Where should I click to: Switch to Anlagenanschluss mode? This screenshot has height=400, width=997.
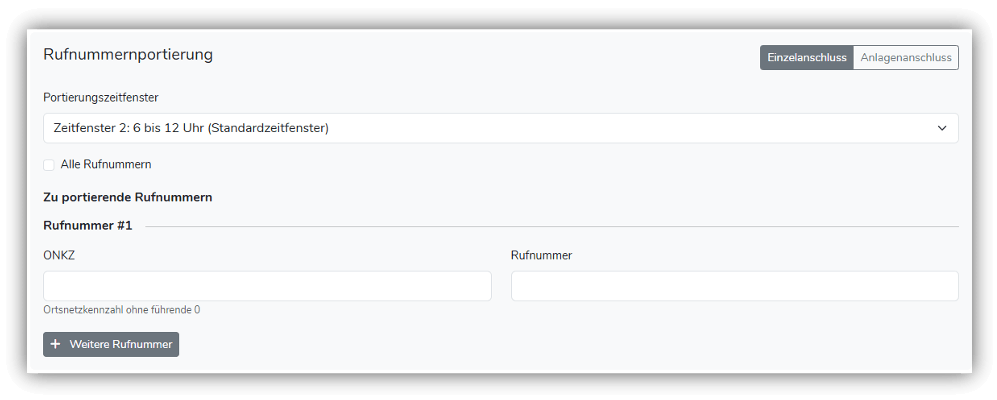(906, 58)
